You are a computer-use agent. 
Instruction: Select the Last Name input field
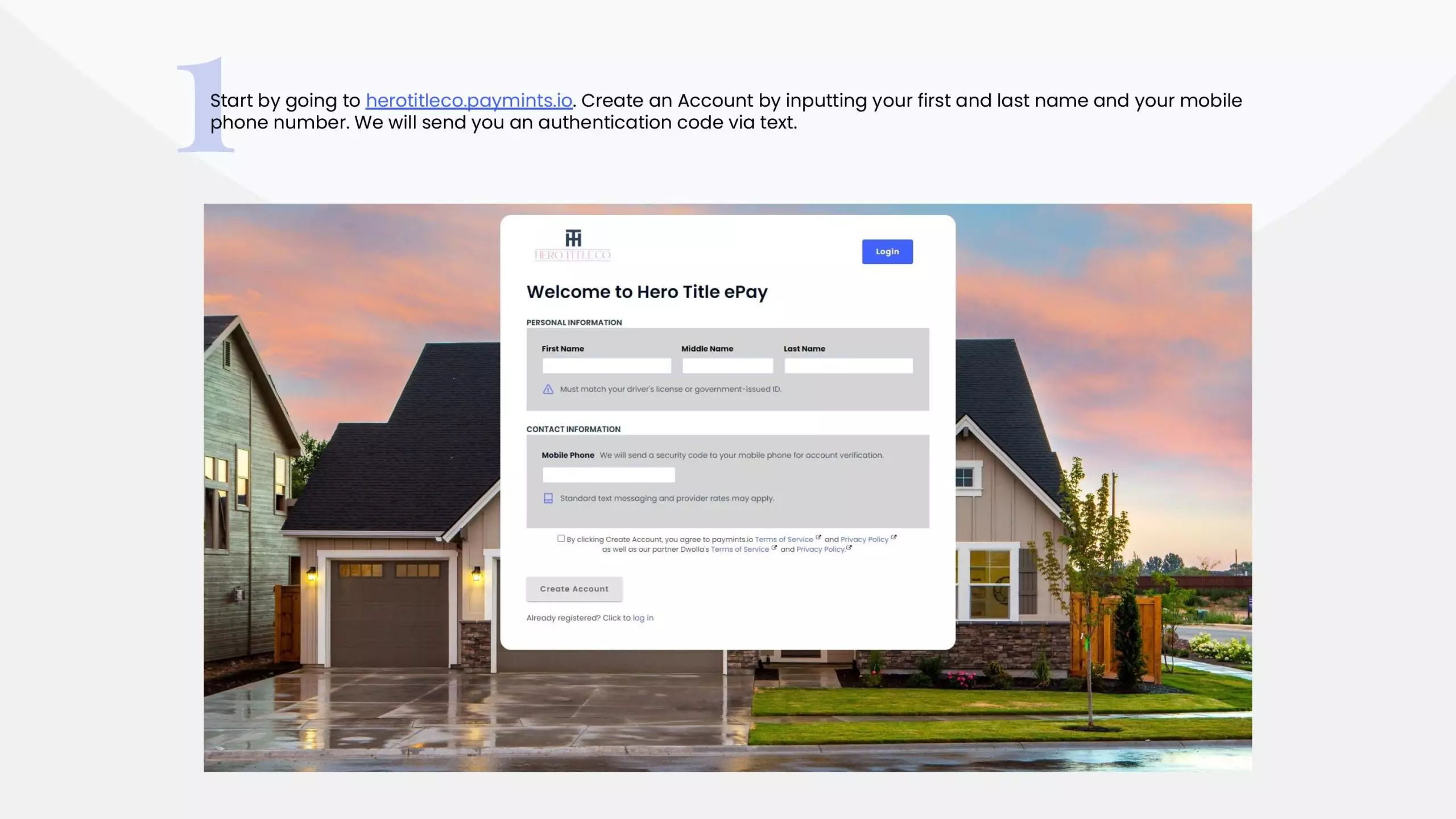848,365
